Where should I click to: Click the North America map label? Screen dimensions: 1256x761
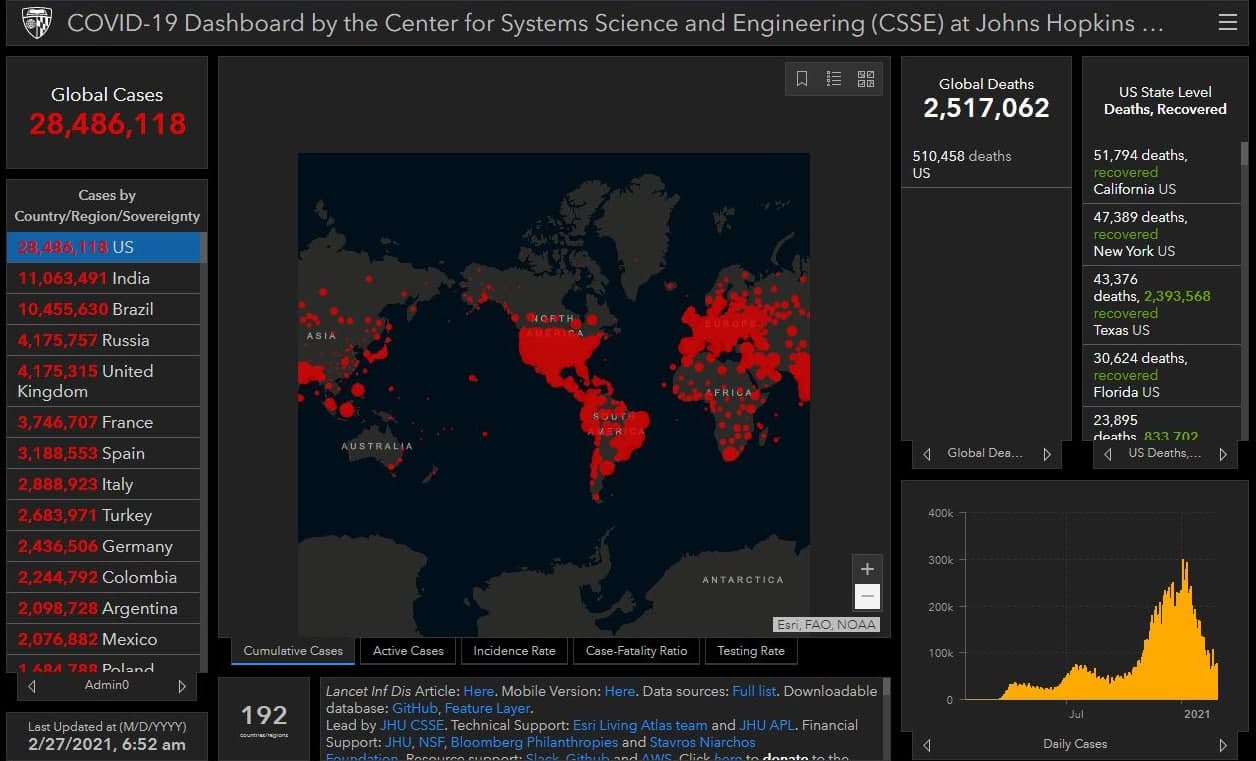point(552,324)
